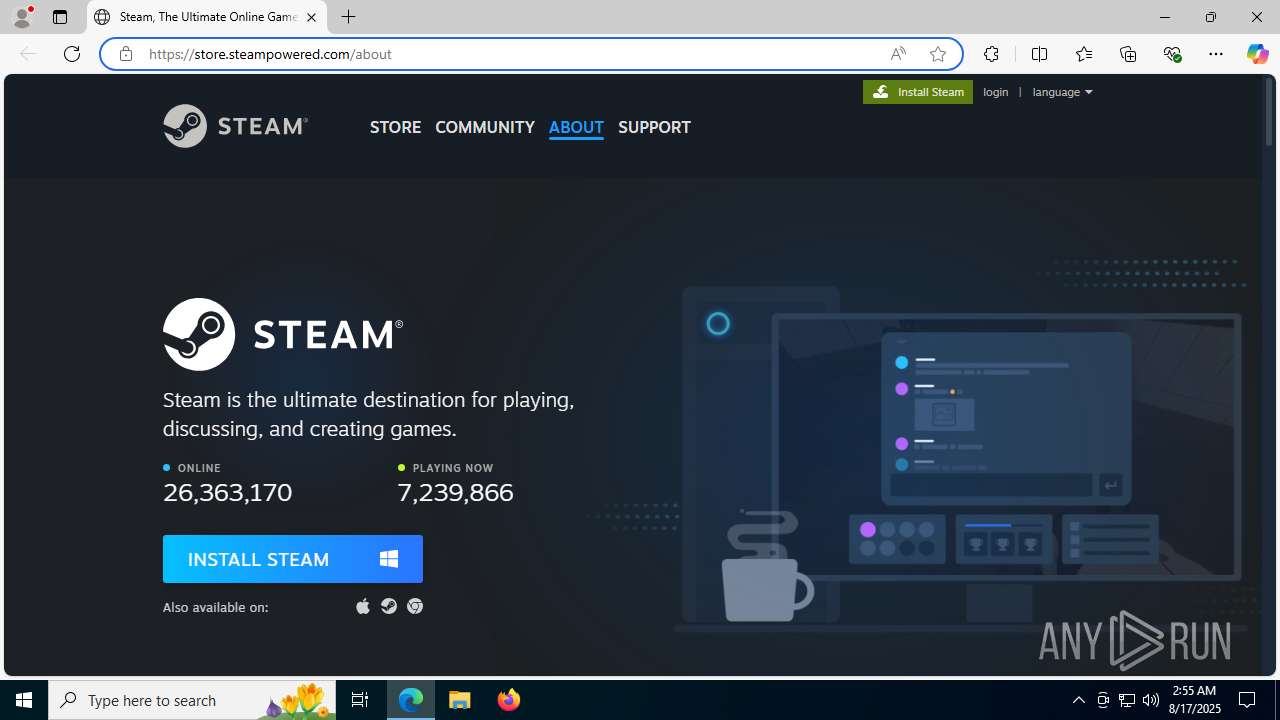The image size is (1280, 720).
Task: Open File Explorer from taskbar
Action: [x=460, y=700]
